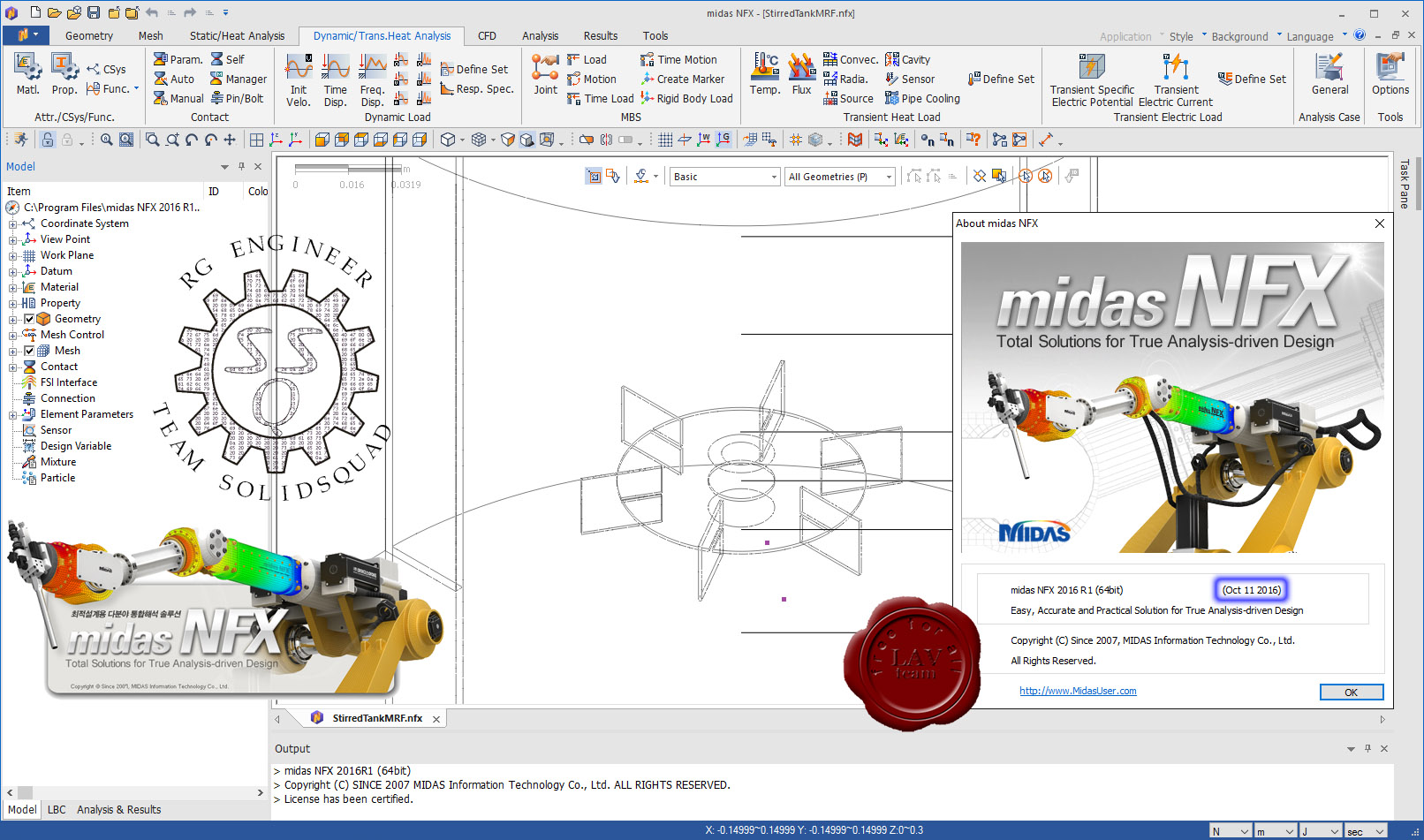Screen dimensions: 1424x840
Task: Open Transient Electric Current tool
Action: click(1176, 80)
